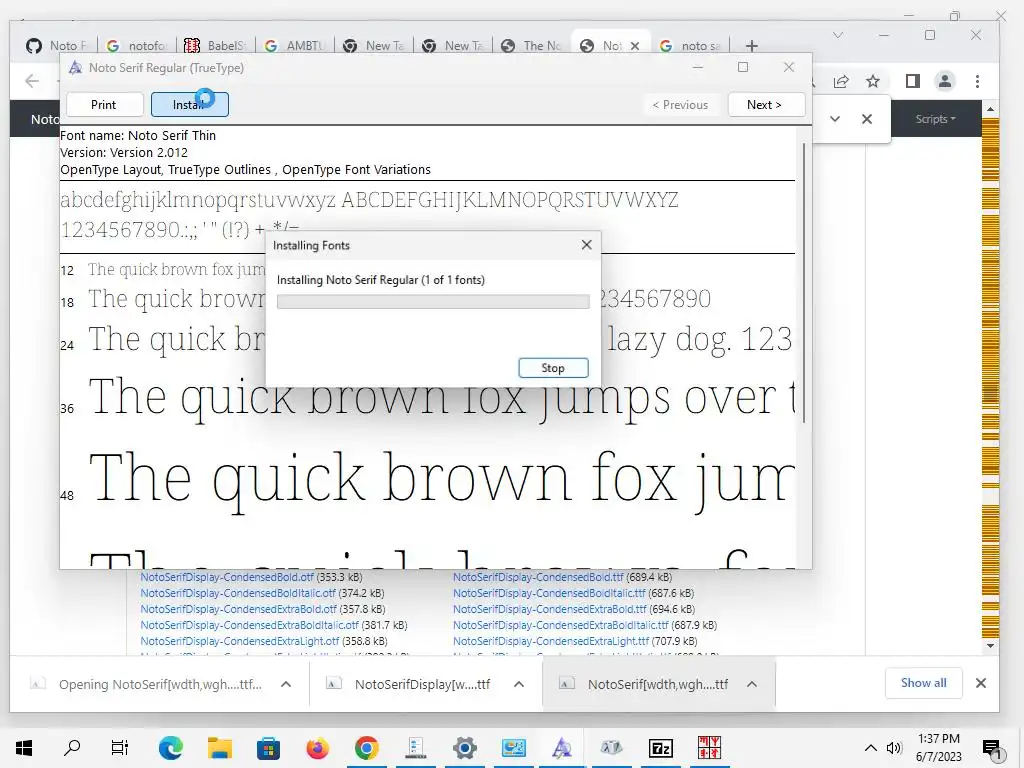Switch to the BabelStone browser tab
This screenshot has width=1024, height=768.
pos(216,46)
